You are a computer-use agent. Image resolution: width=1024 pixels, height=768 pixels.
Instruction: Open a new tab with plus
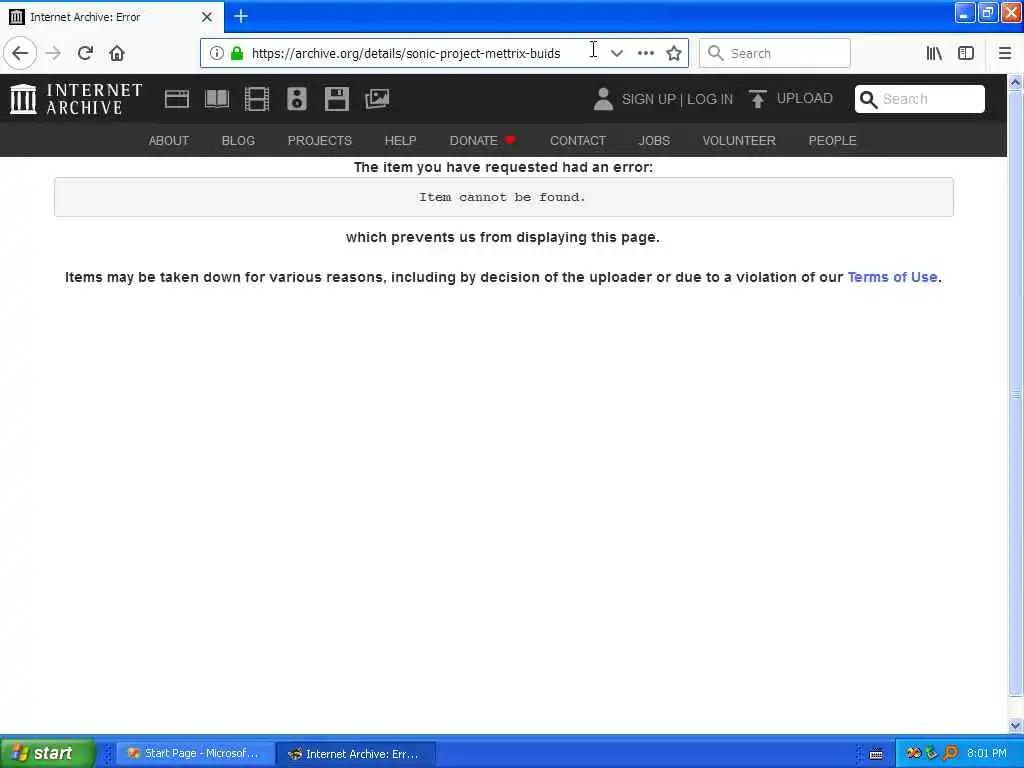(x=241, y=16)
